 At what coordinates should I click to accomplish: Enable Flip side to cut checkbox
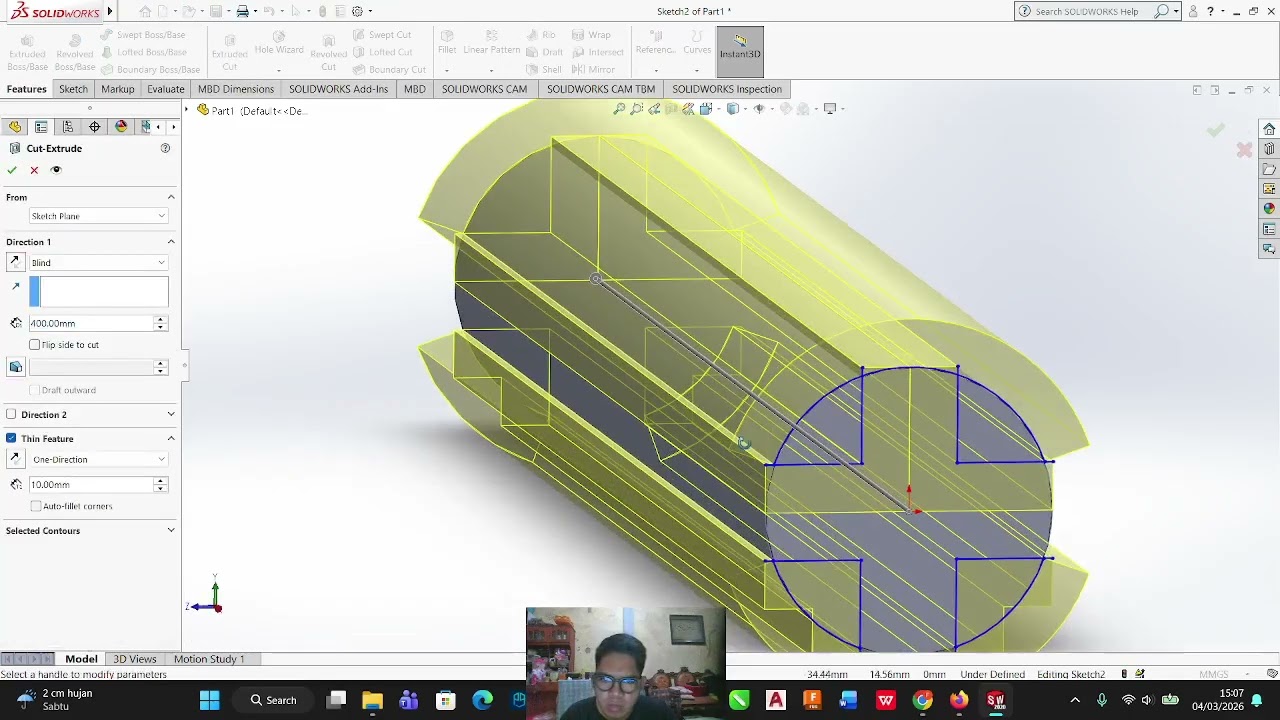point(35,345)
